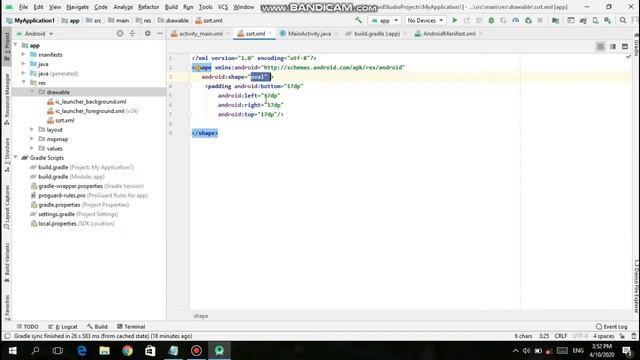The height and width of the screenshot is (360, 640).
Task: Switch editor to Design view mode
Action: tap(625, 47)
